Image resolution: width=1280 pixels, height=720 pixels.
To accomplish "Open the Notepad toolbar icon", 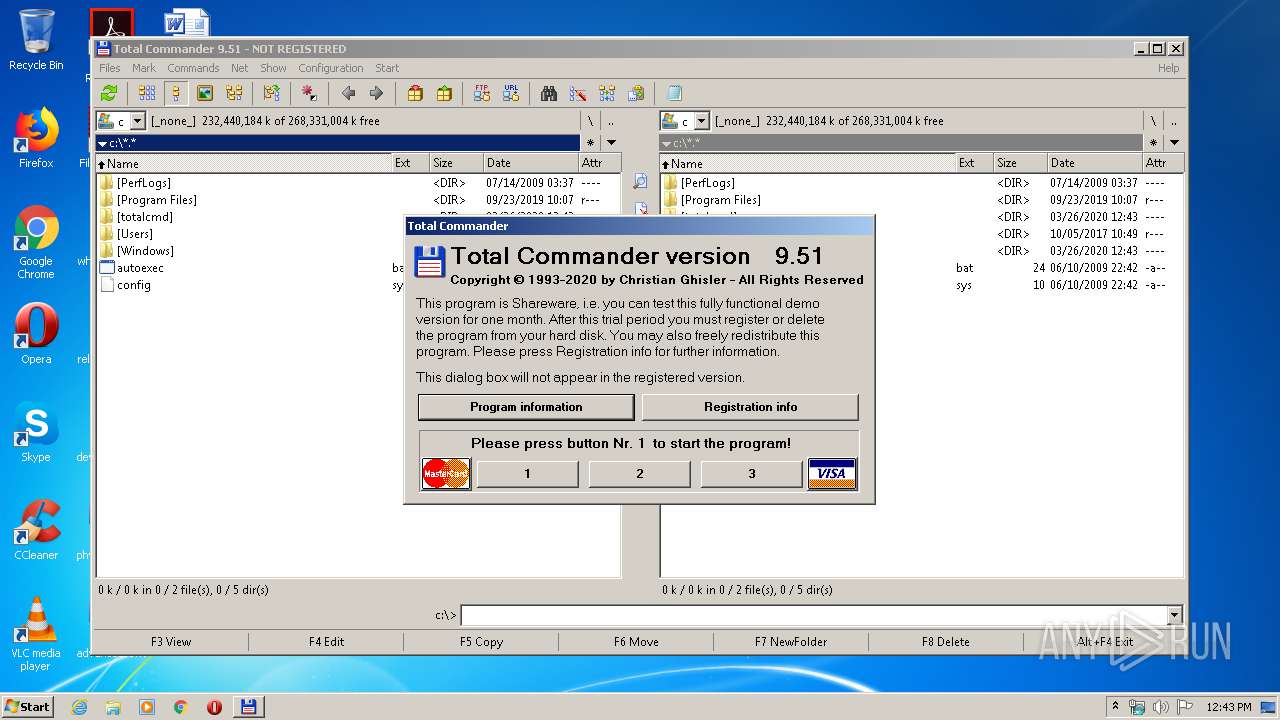I will (x=674, y=93).
